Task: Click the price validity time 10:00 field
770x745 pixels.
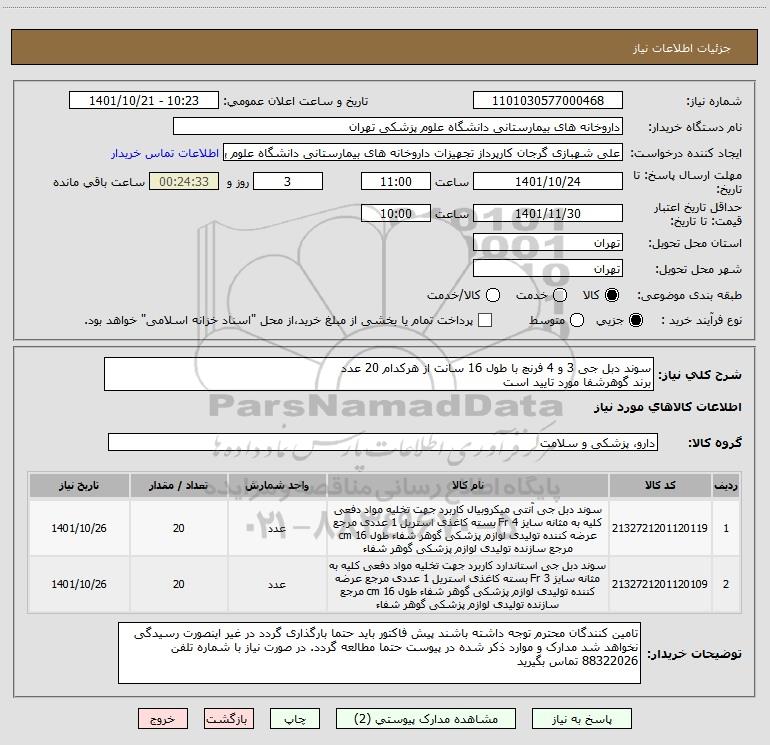Action: pos(396,213)
